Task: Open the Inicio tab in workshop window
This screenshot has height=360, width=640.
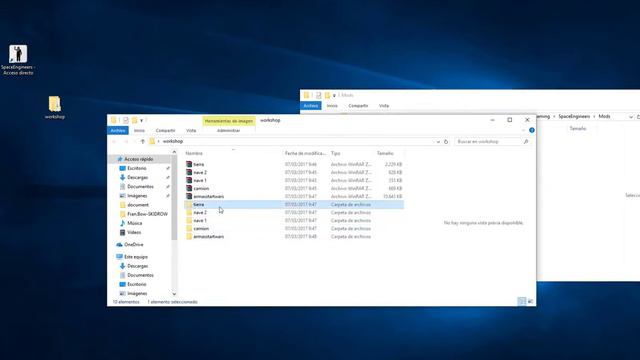Action: point(139,130)
